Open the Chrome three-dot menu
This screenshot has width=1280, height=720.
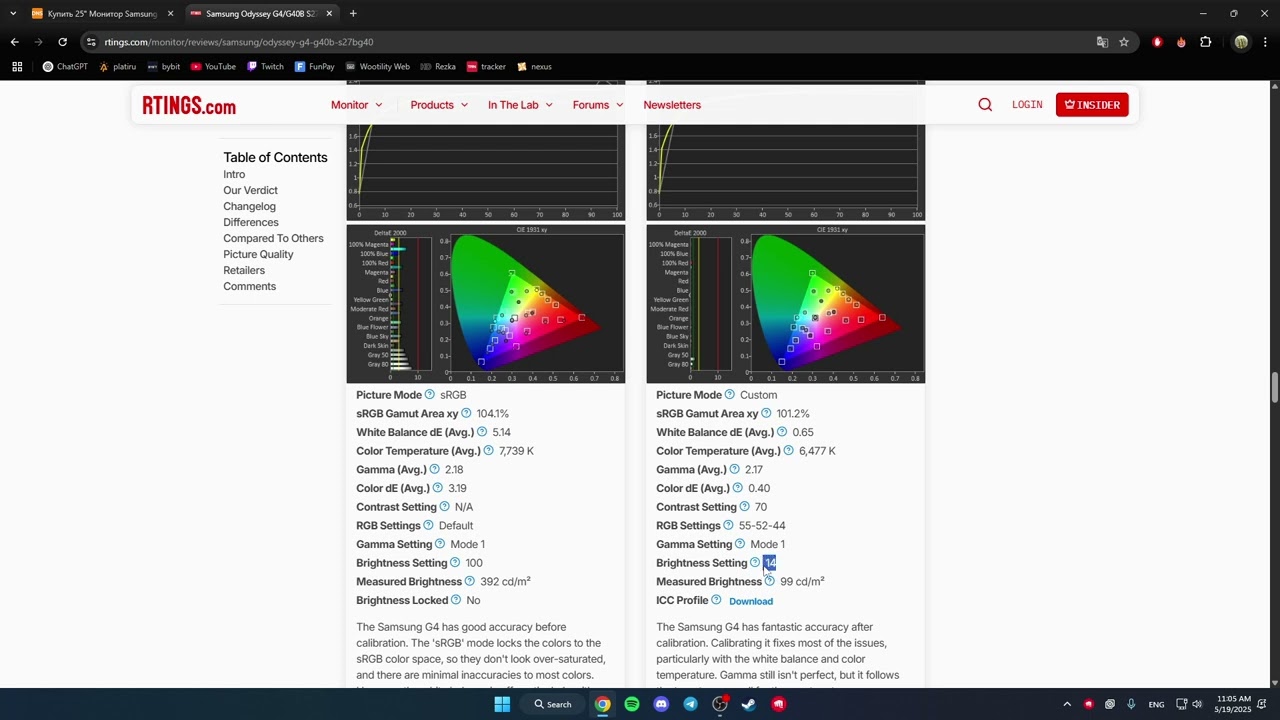(1266, 42)
